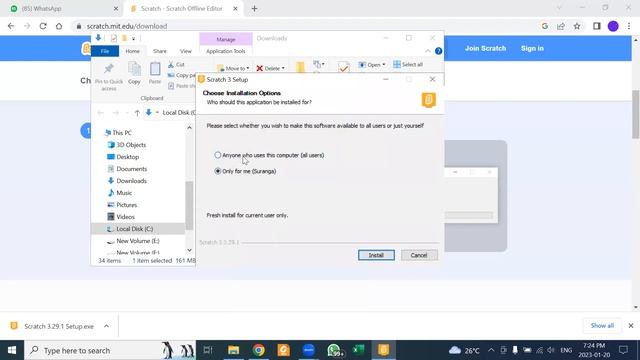Click Sign in link on Scratch page
Viewport: 640px width, 360px height.
pyautogui.click(x=532, y=48)
